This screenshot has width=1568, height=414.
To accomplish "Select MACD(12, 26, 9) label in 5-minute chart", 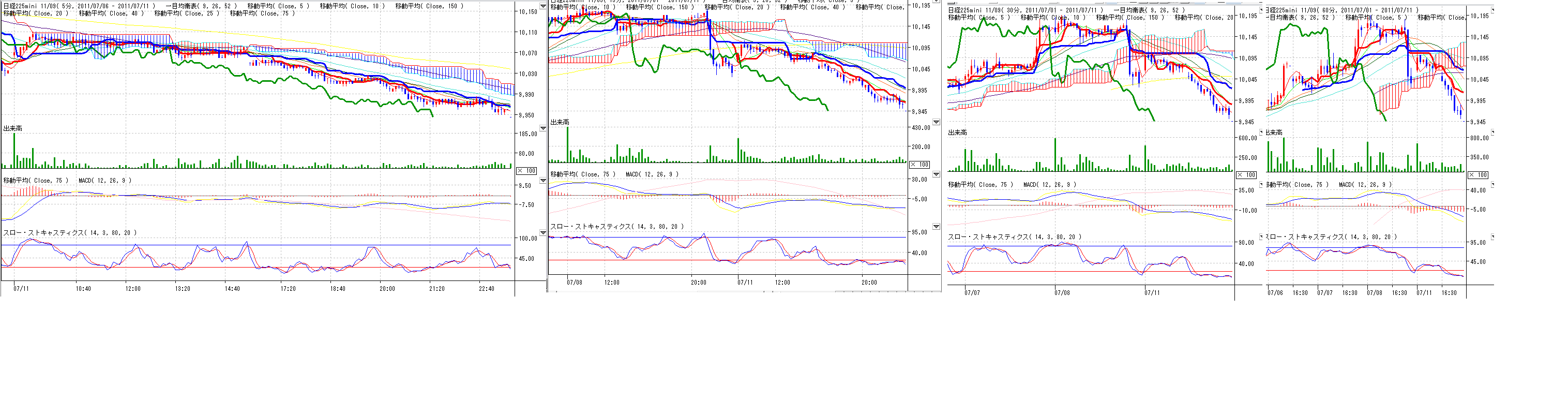I will point(104,181).
